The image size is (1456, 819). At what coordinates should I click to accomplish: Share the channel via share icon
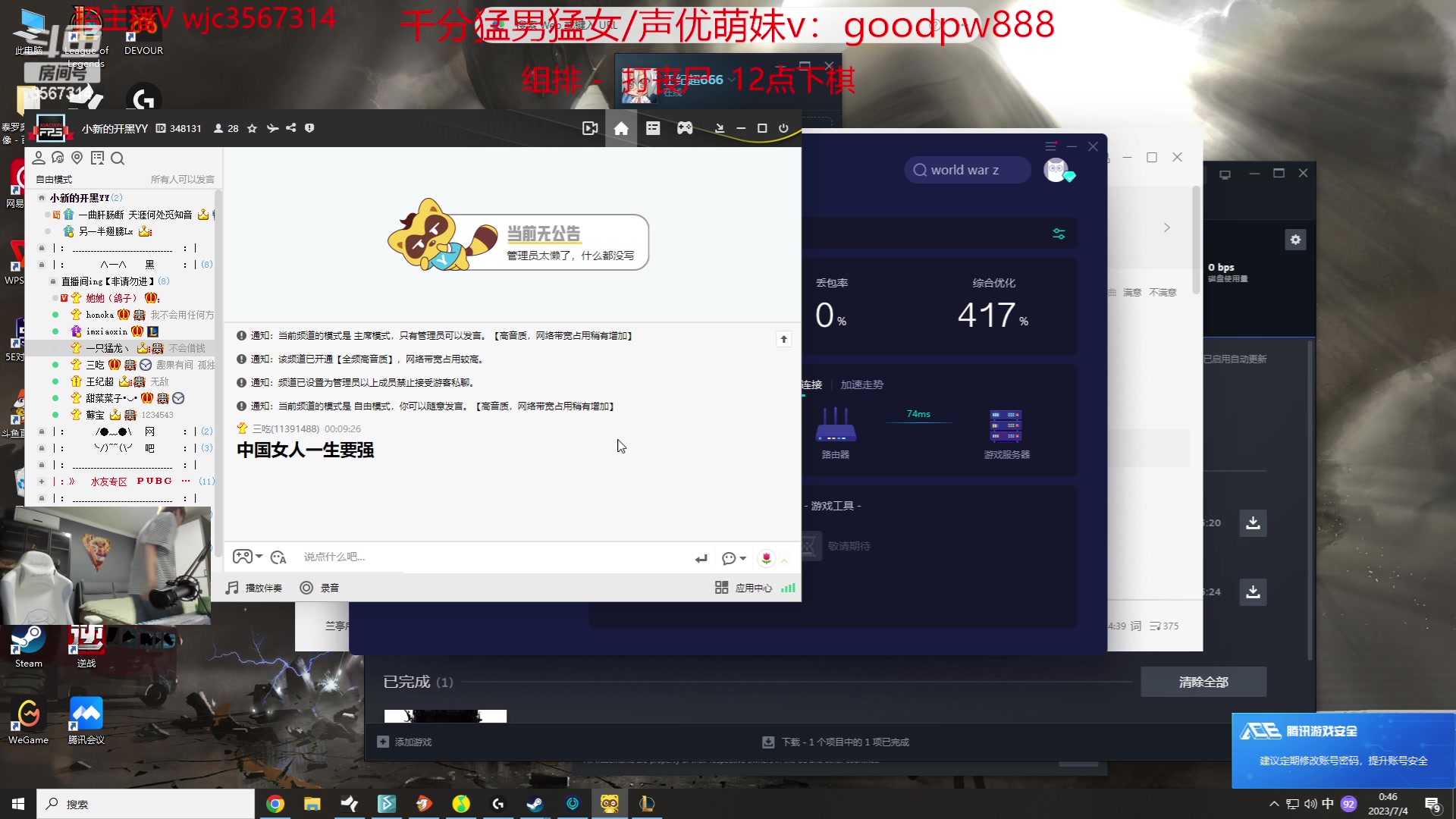[x=291, y=128]
